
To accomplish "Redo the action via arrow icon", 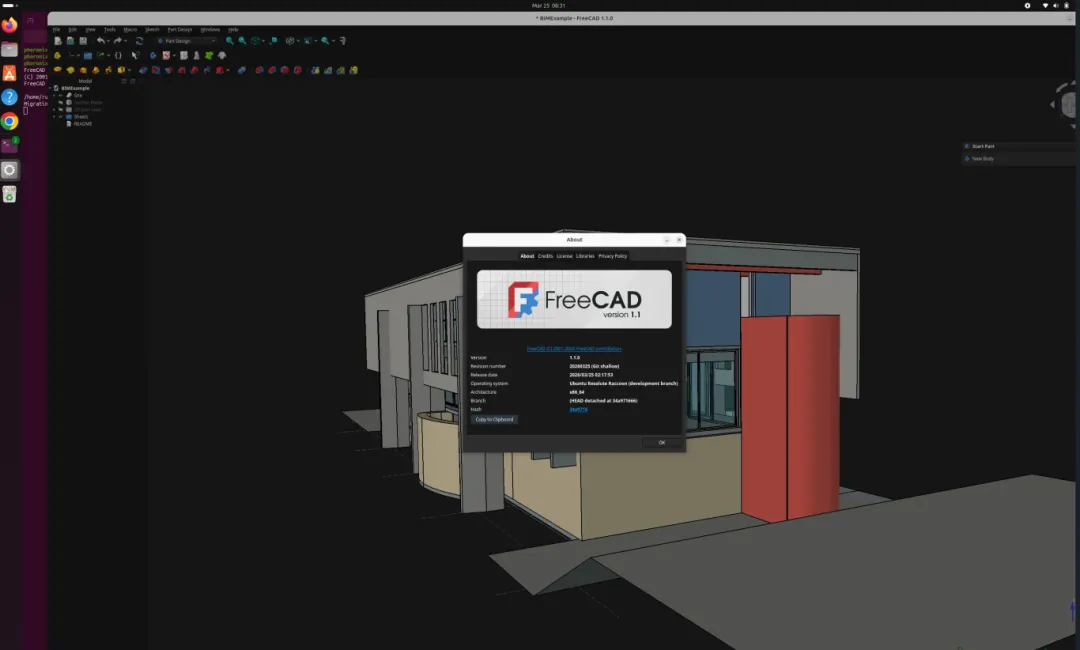I will point(118,41).
